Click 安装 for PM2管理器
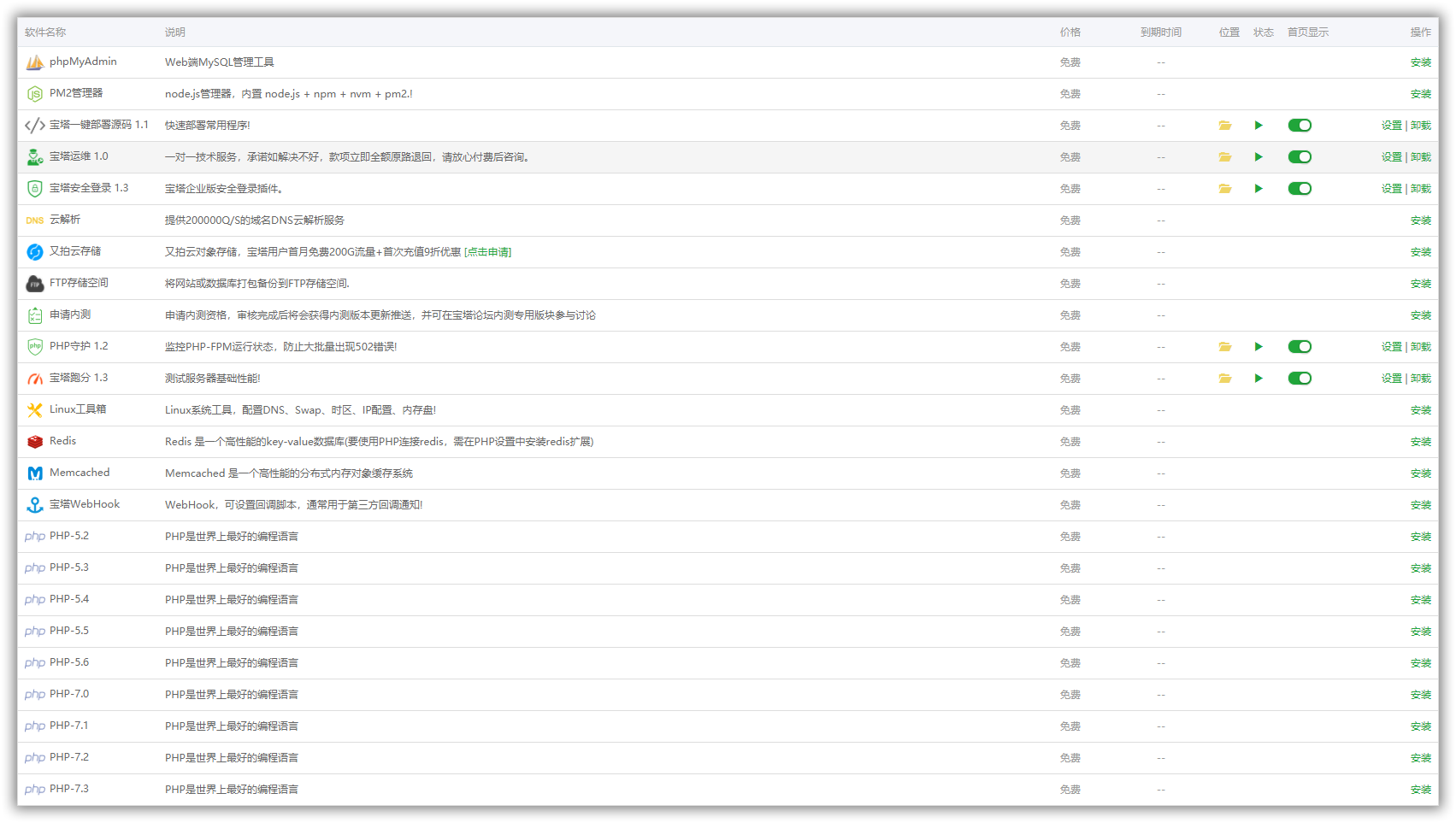 click(x=1421, y=94)
